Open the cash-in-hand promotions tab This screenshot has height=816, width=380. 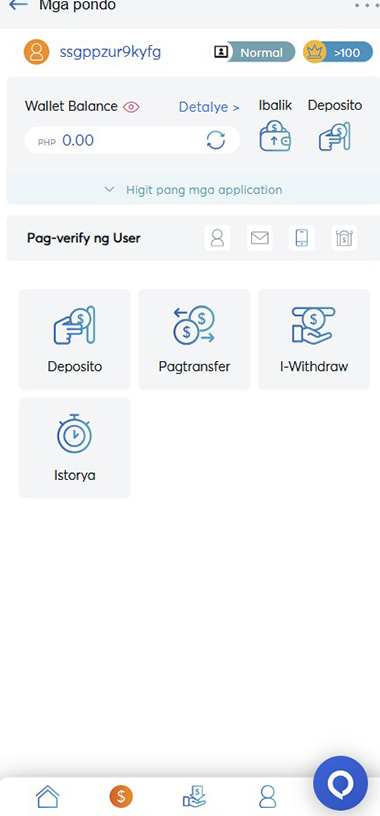click(194, 796)
